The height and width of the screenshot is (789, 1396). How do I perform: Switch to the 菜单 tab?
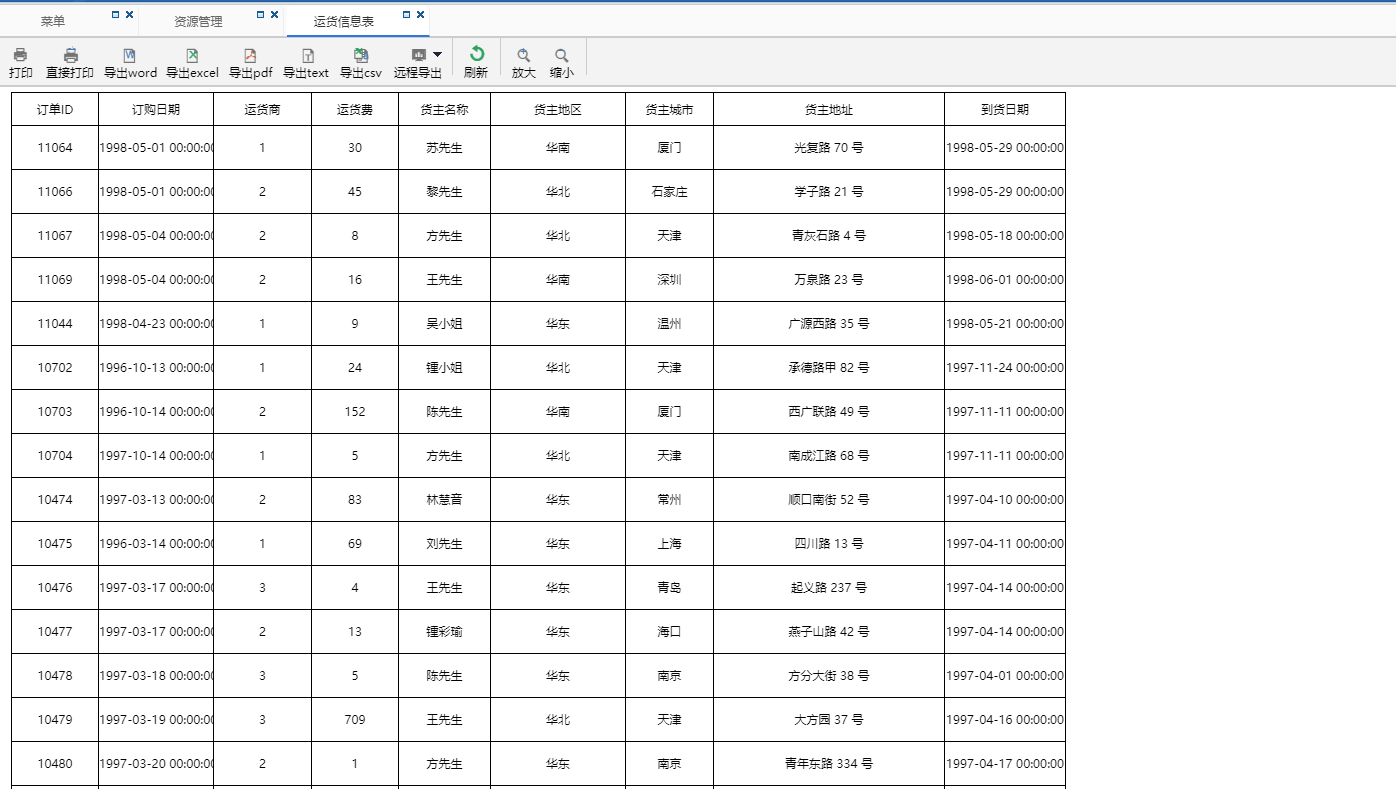tap(53, 21)
